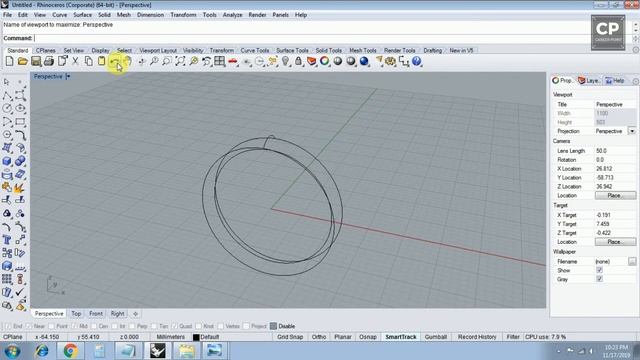
Task: Click the Help question mark icon
Action: click(416, 61)
